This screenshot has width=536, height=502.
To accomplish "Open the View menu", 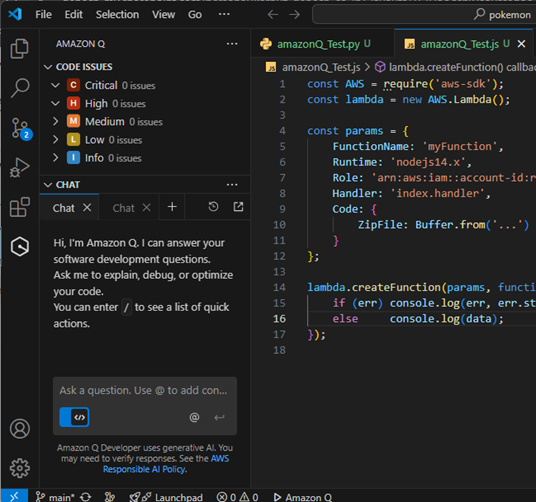I will click(163, 15).
